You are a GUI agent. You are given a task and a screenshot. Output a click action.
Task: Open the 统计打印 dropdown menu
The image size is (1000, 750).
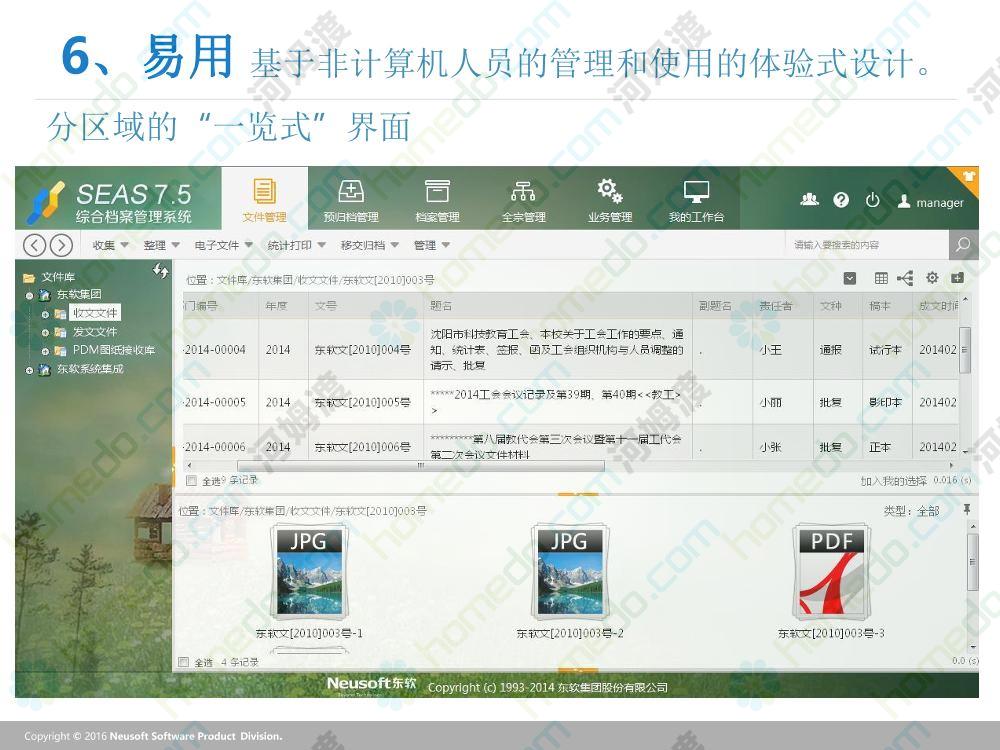297,245
